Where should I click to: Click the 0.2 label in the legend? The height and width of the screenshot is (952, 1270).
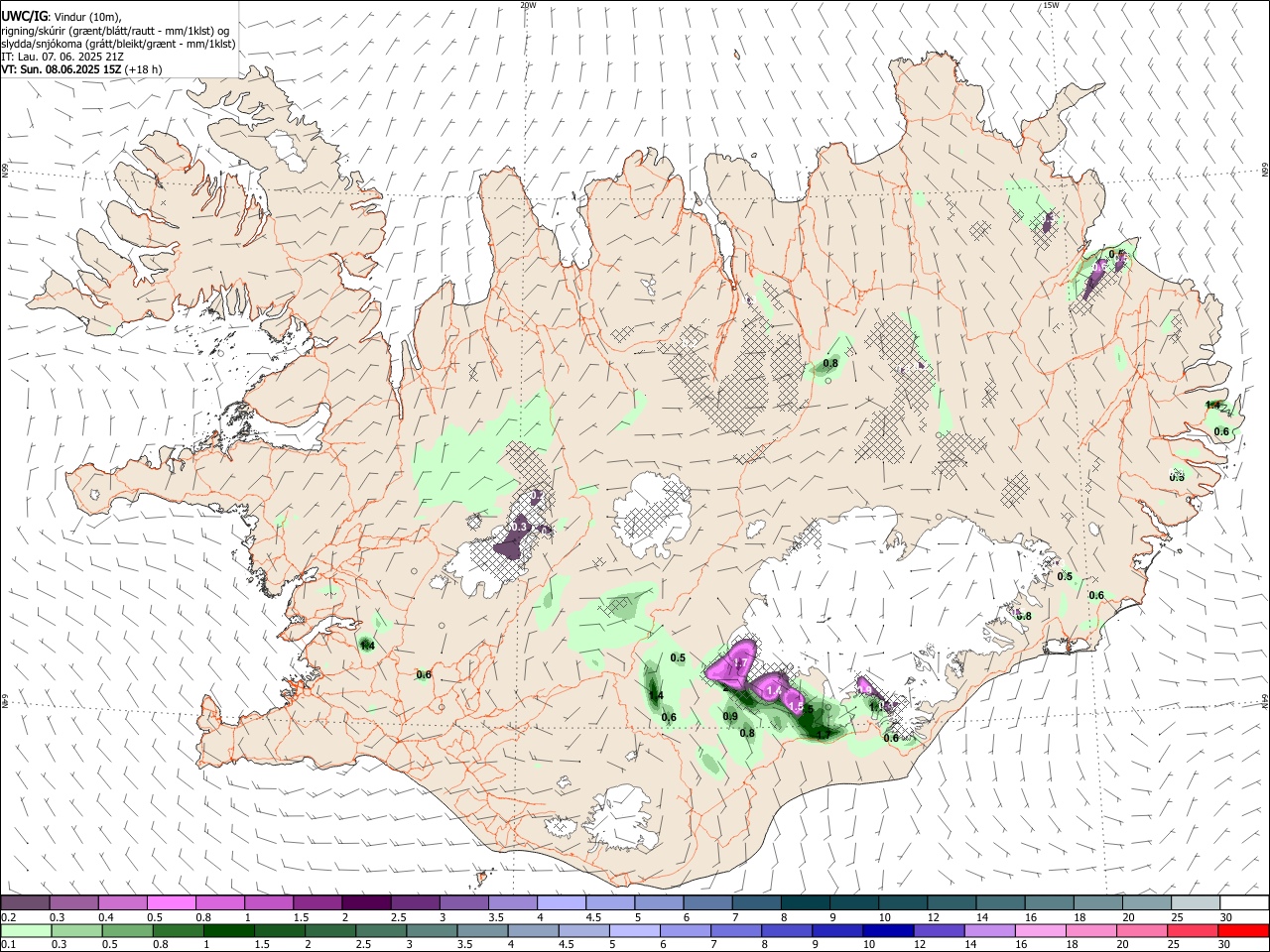click(8, 917)
